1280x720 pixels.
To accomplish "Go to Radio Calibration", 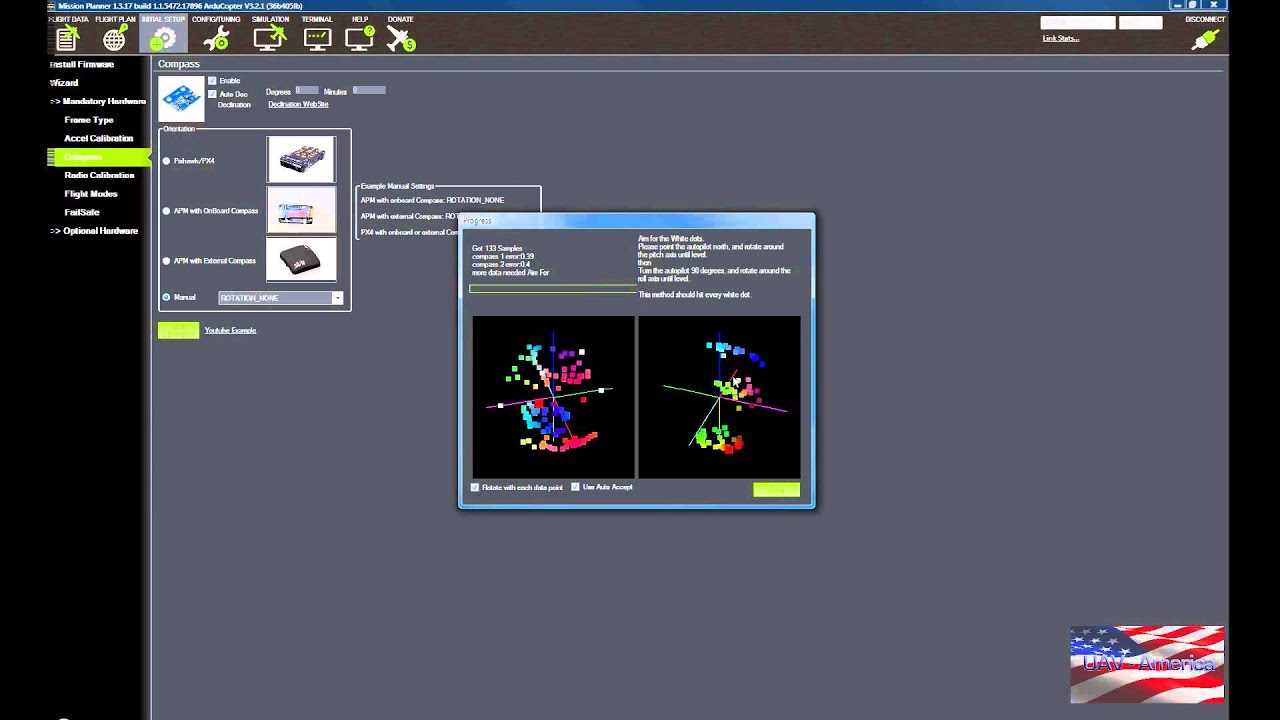I will coord(99,175).
